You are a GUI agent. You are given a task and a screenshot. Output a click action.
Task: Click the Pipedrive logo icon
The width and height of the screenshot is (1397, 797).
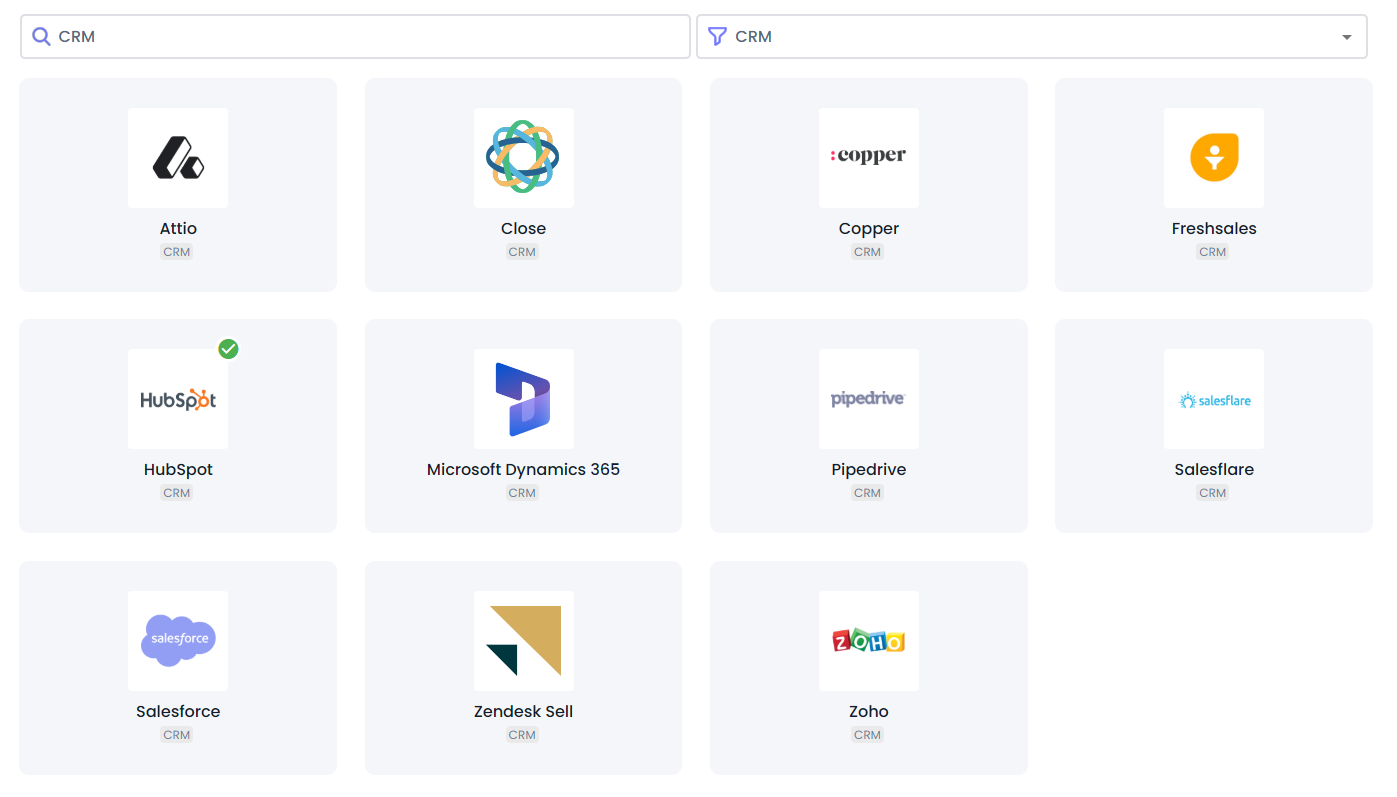pyautogui.click(x=868, y=399)
